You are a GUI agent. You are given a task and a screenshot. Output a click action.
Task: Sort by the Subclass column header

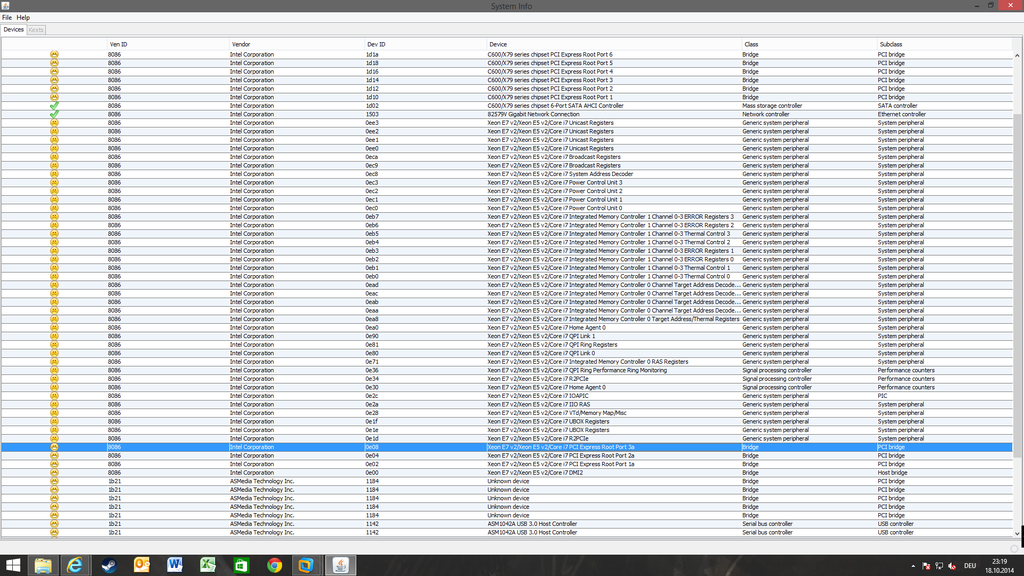tap(944, 44)
